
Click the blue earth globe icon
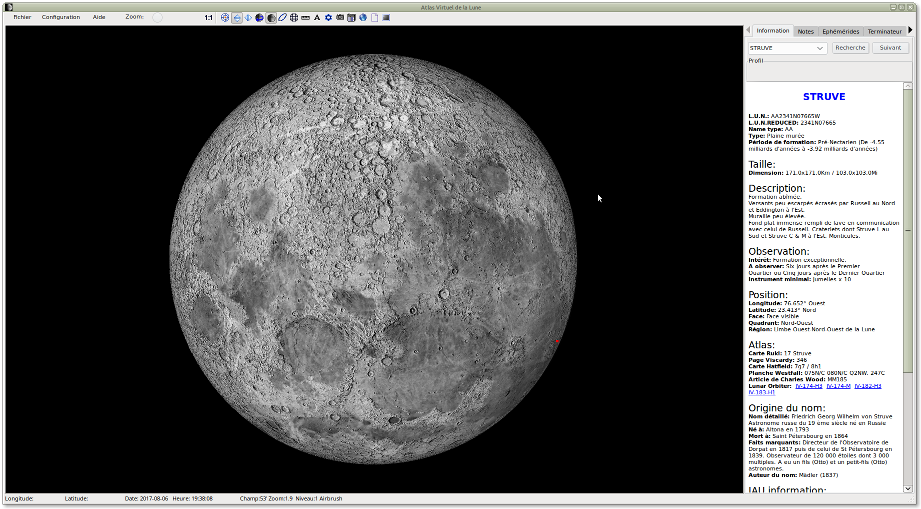363,18
